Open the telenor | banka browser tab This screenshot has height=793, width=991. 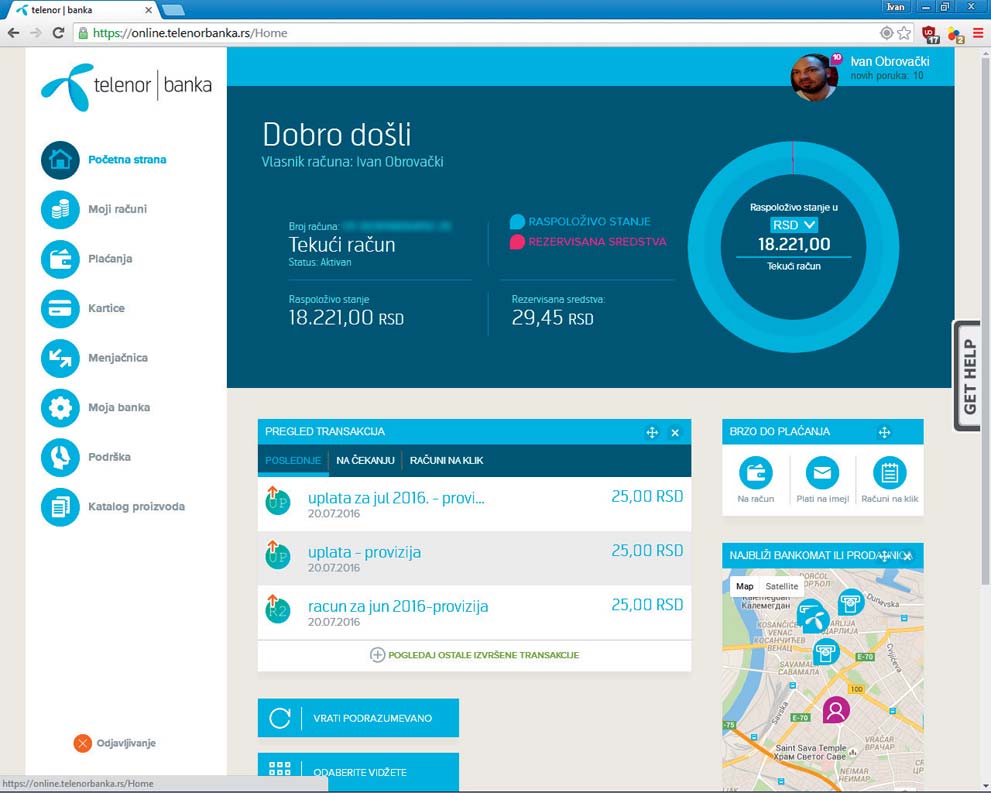[82, 10]
